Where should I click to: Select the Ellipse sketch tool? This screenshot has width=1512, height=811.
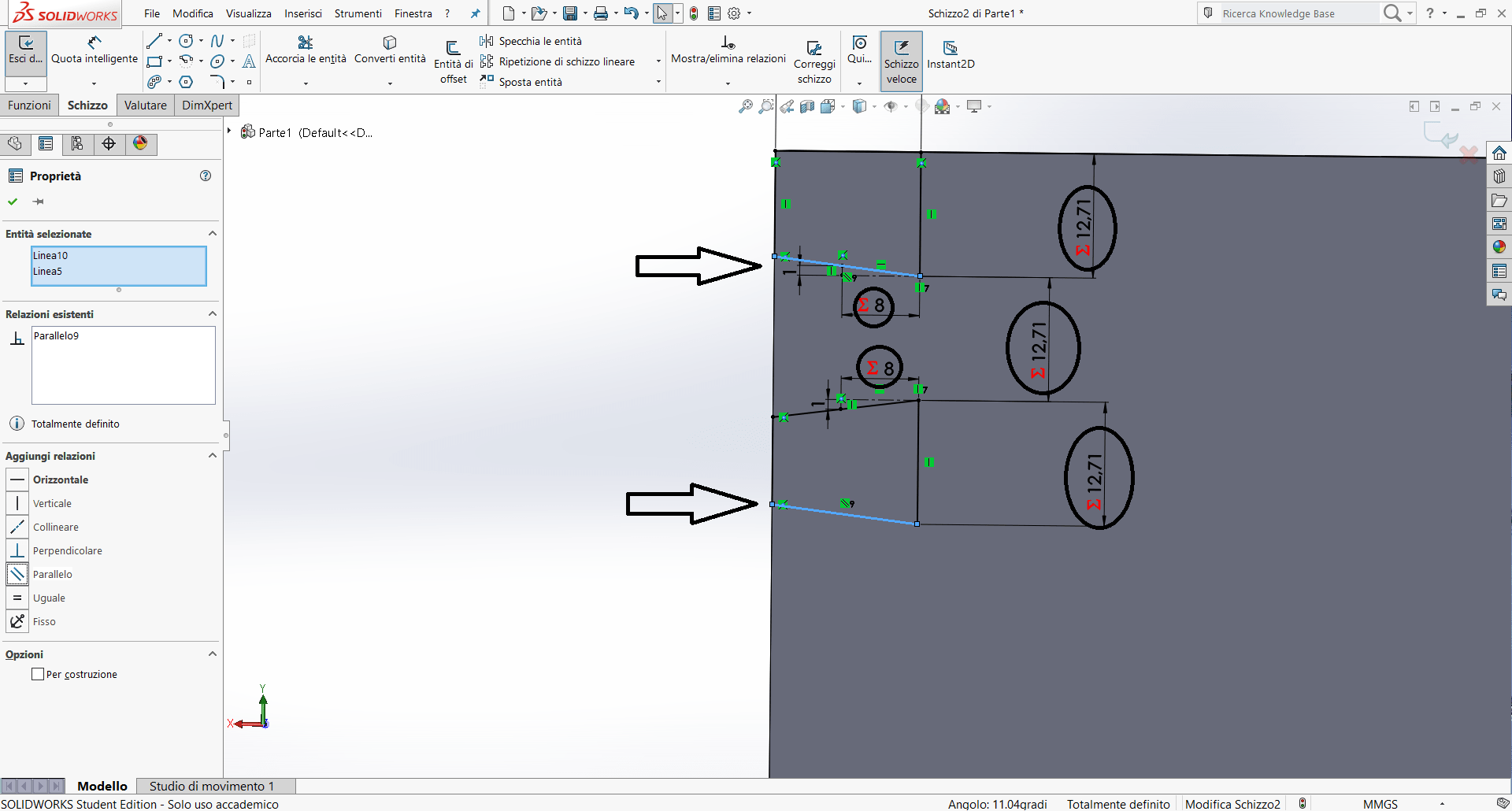pyautogui.click(x=217, y=61)
